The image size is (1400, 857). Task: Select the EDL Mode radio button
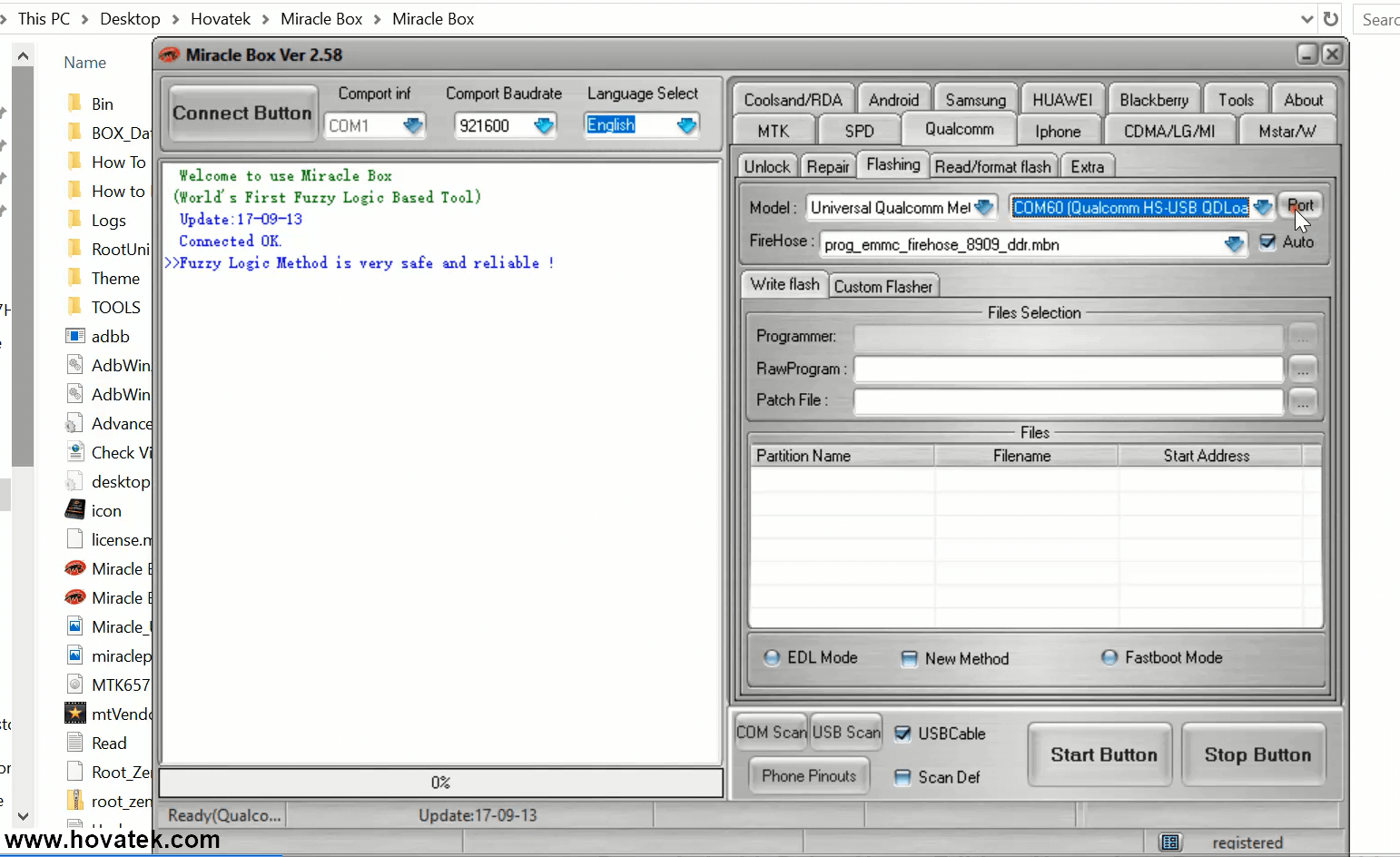pos(772,658)
